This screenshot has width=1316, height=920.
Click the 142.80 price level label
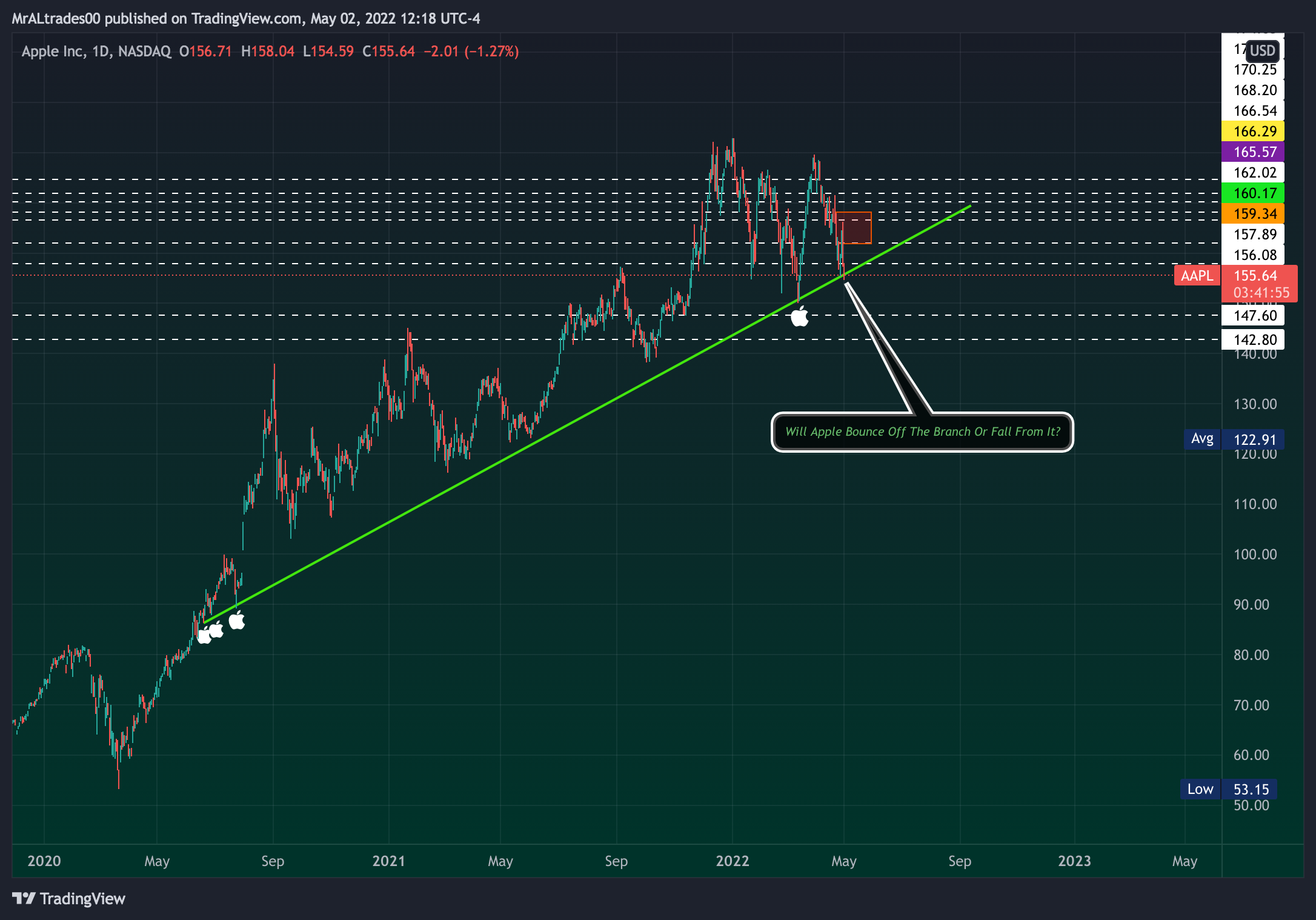(x=1253, y=339)
